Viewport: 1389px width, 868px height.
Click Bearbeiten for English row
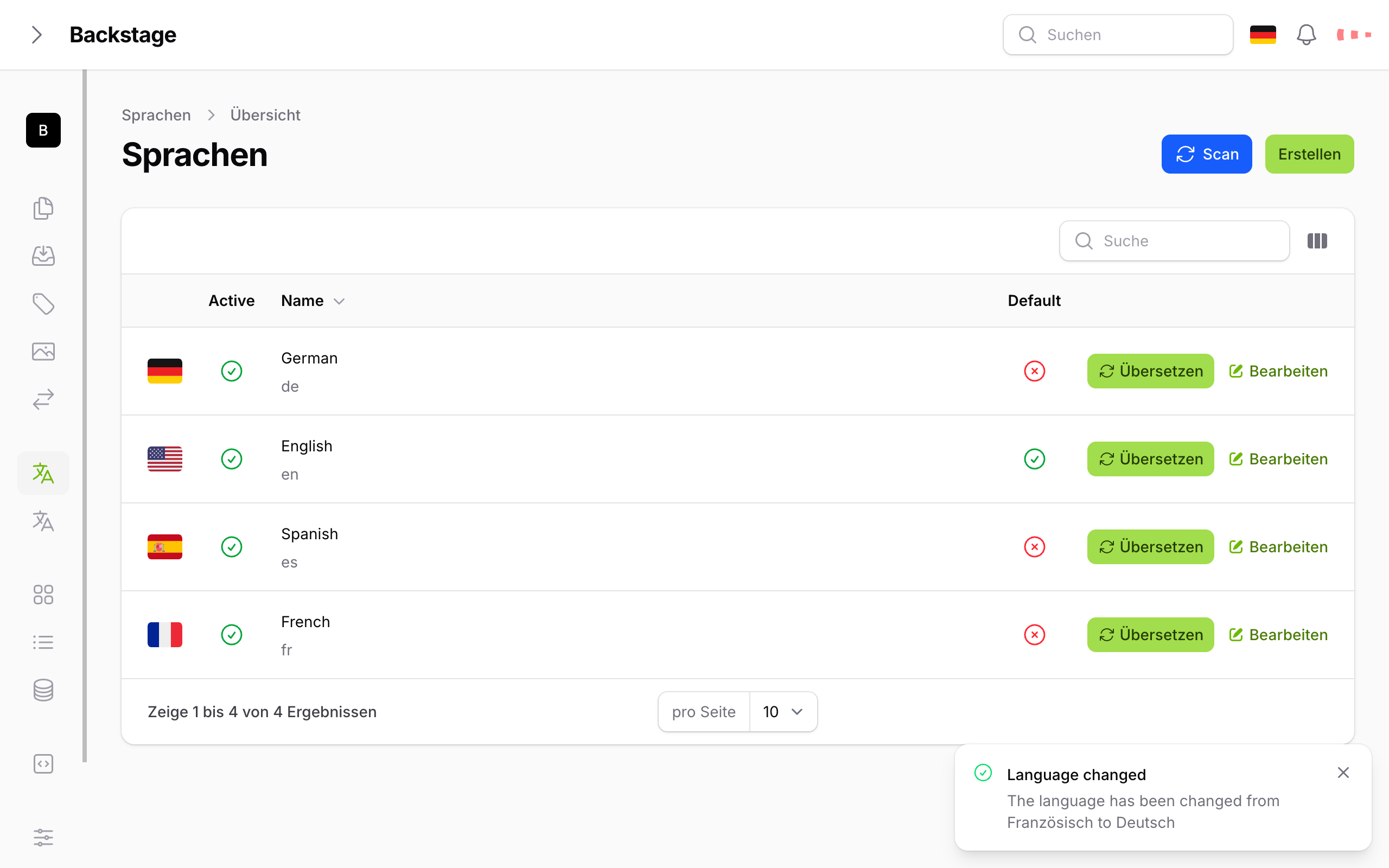click(1278, 459)
